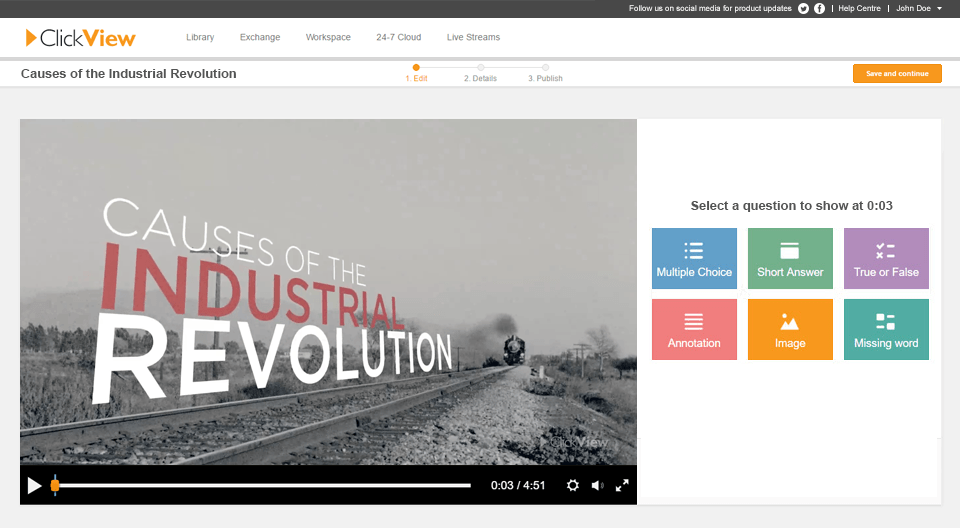Add a Multiple Choice question
Screen dimensions: 960x528
(x=694, y=258)
